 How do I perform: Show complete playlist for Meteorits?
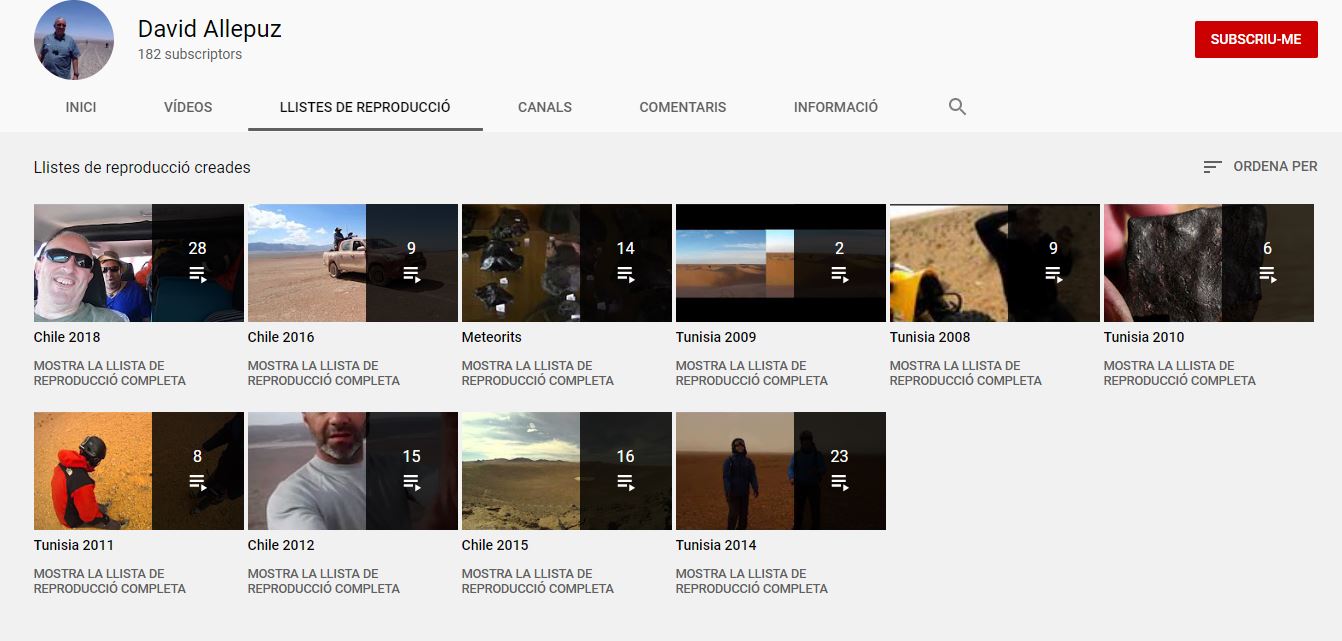pyautogui.click(x=538, y=373)
